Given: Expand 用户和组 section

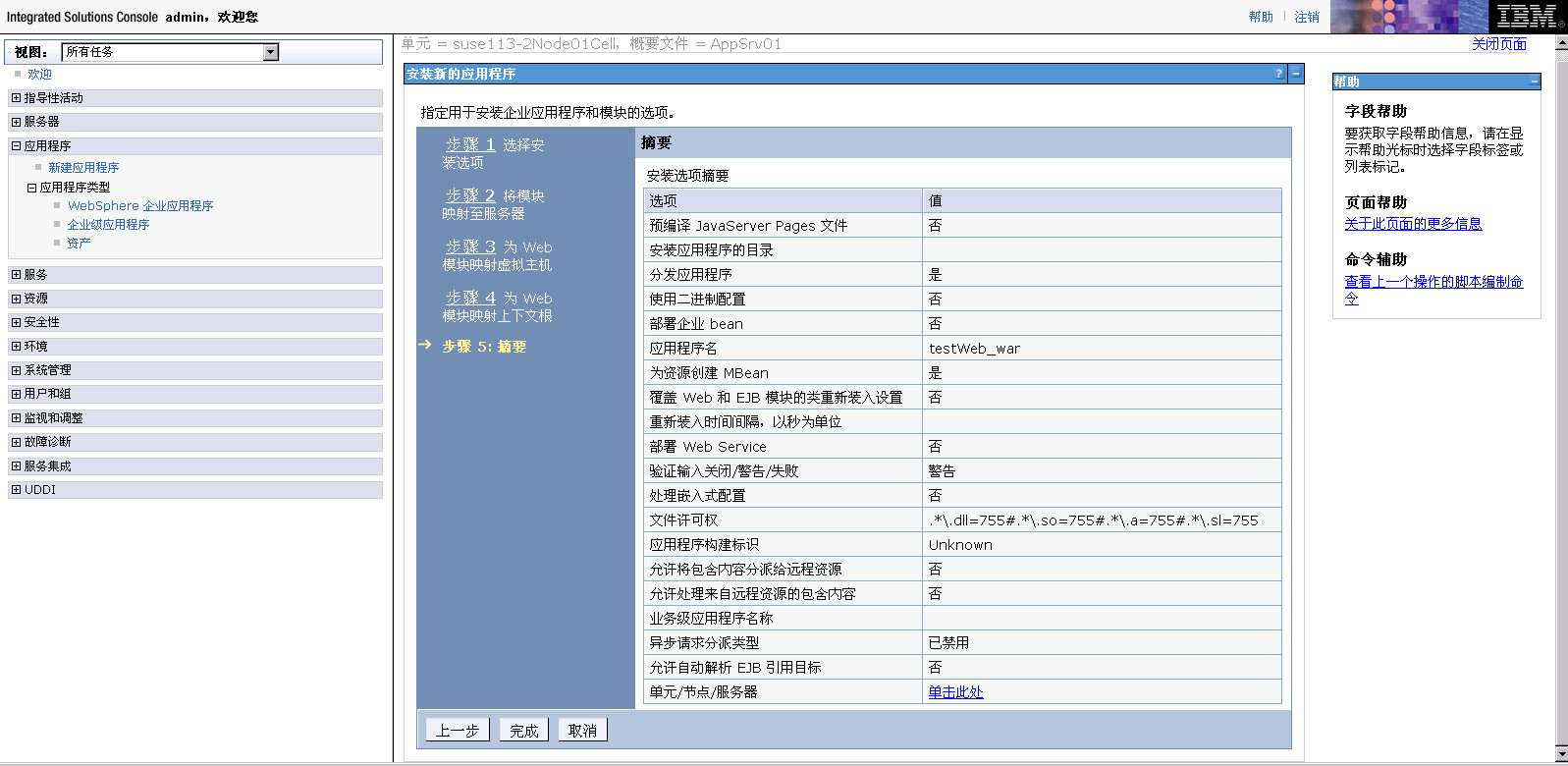Looking at the screenshot, I should point(16,394).
